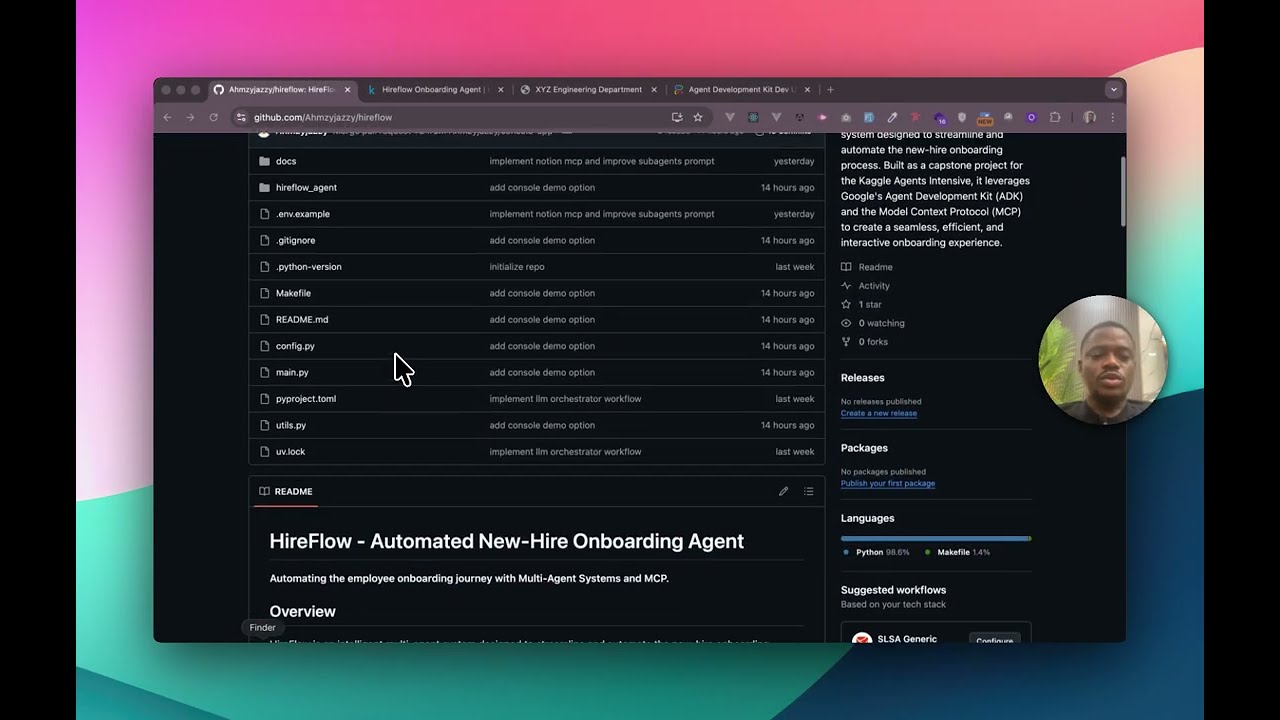Click 'implement llm orchestrator workflow' for pyproject.toml
The width and height of the screenshot is (1280, 720).
pyautogui.click(x=565, y=399)
